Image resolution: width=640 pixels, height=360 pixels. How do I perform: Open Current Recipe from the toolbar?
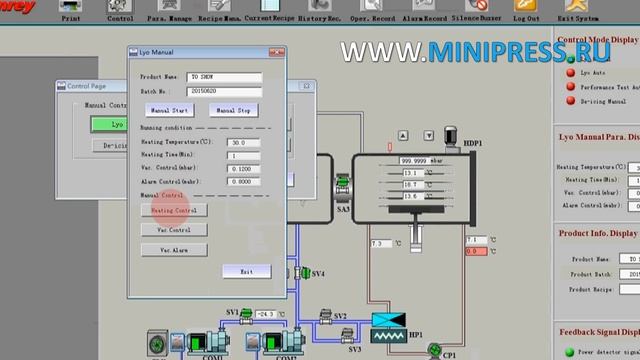270,7
